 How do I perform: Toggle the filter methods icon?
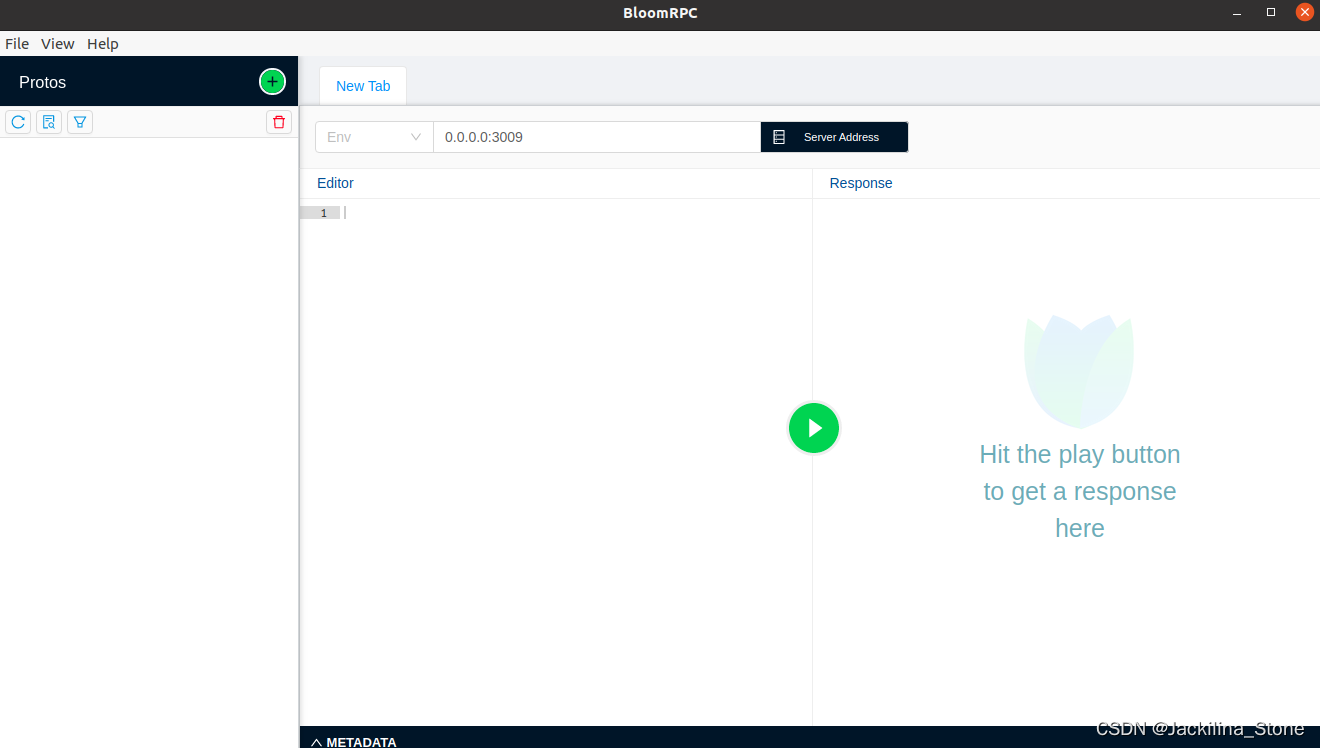pyautogui.click(x=80, y=122)
